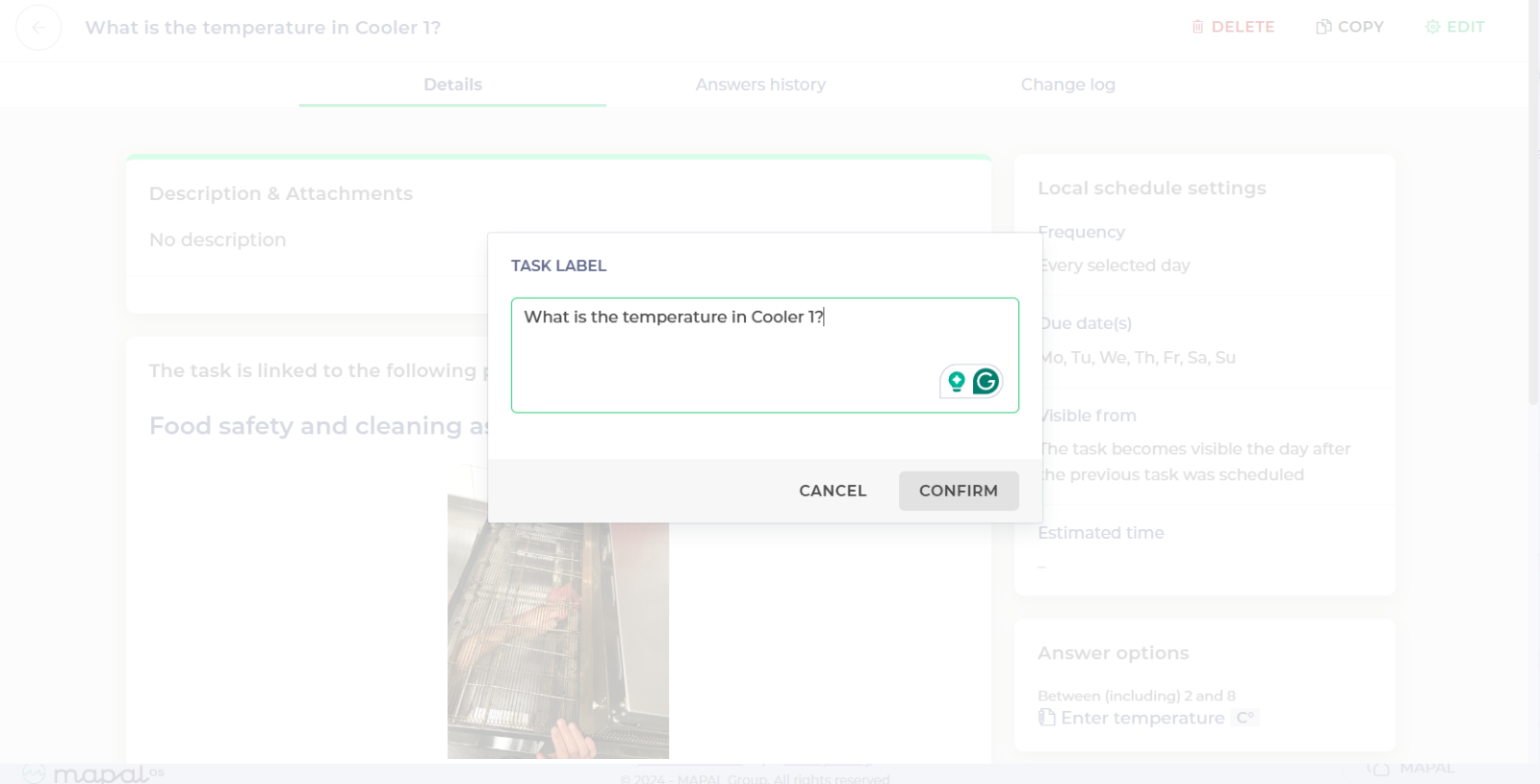Cancel the task label dialog
Image resolution: width=1540 pixels, height=784 pixels.
833,491
